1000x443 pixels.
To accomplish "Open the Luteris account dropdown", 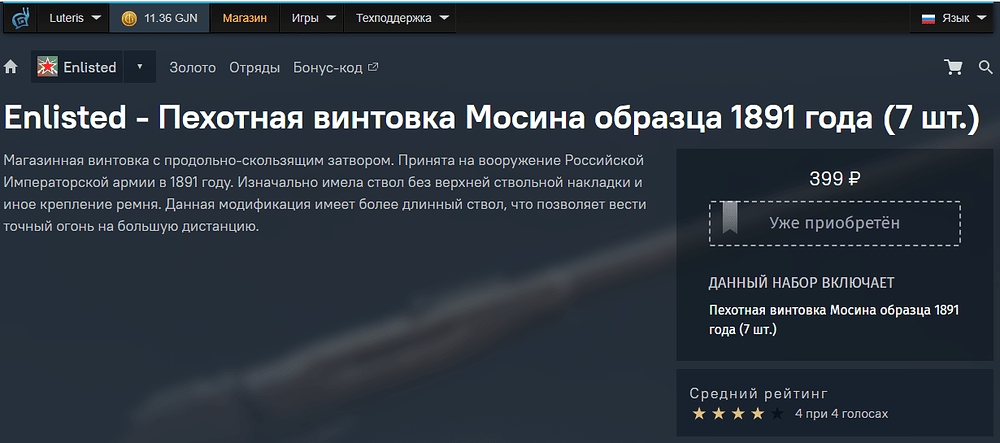I will tap(75, 18).
